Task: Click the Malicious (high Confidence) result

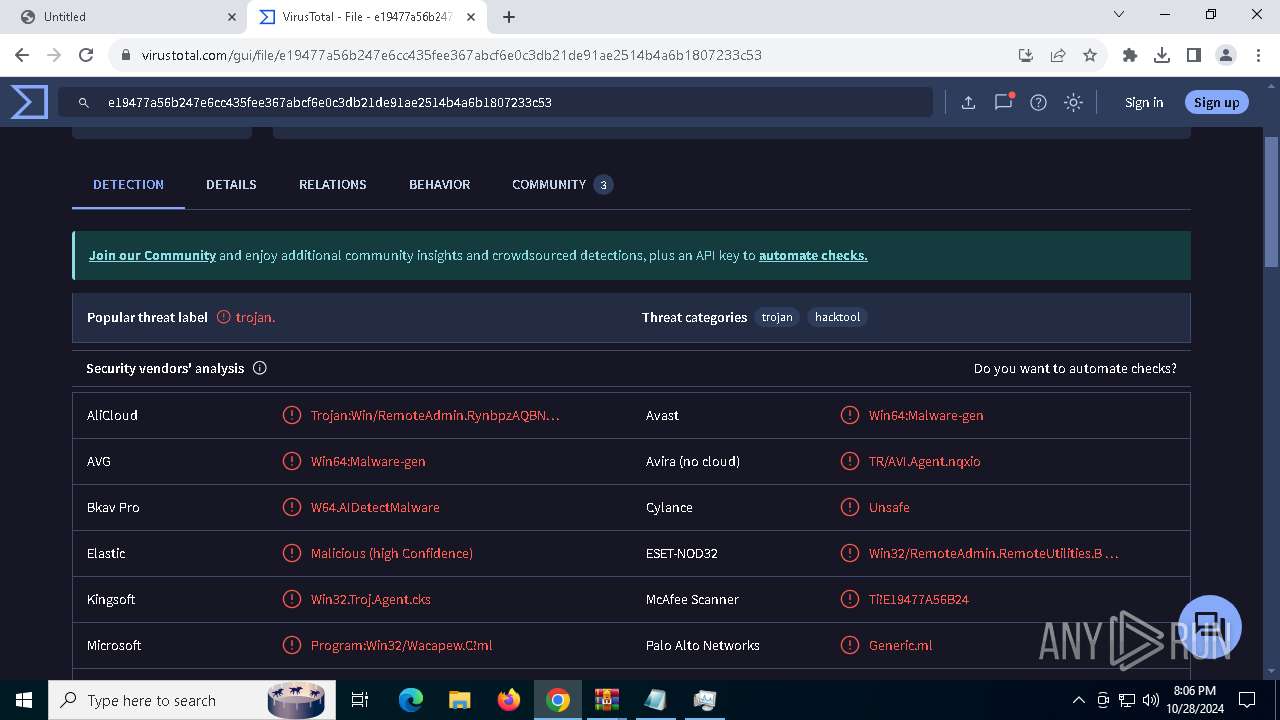Action: pos(392,553)
